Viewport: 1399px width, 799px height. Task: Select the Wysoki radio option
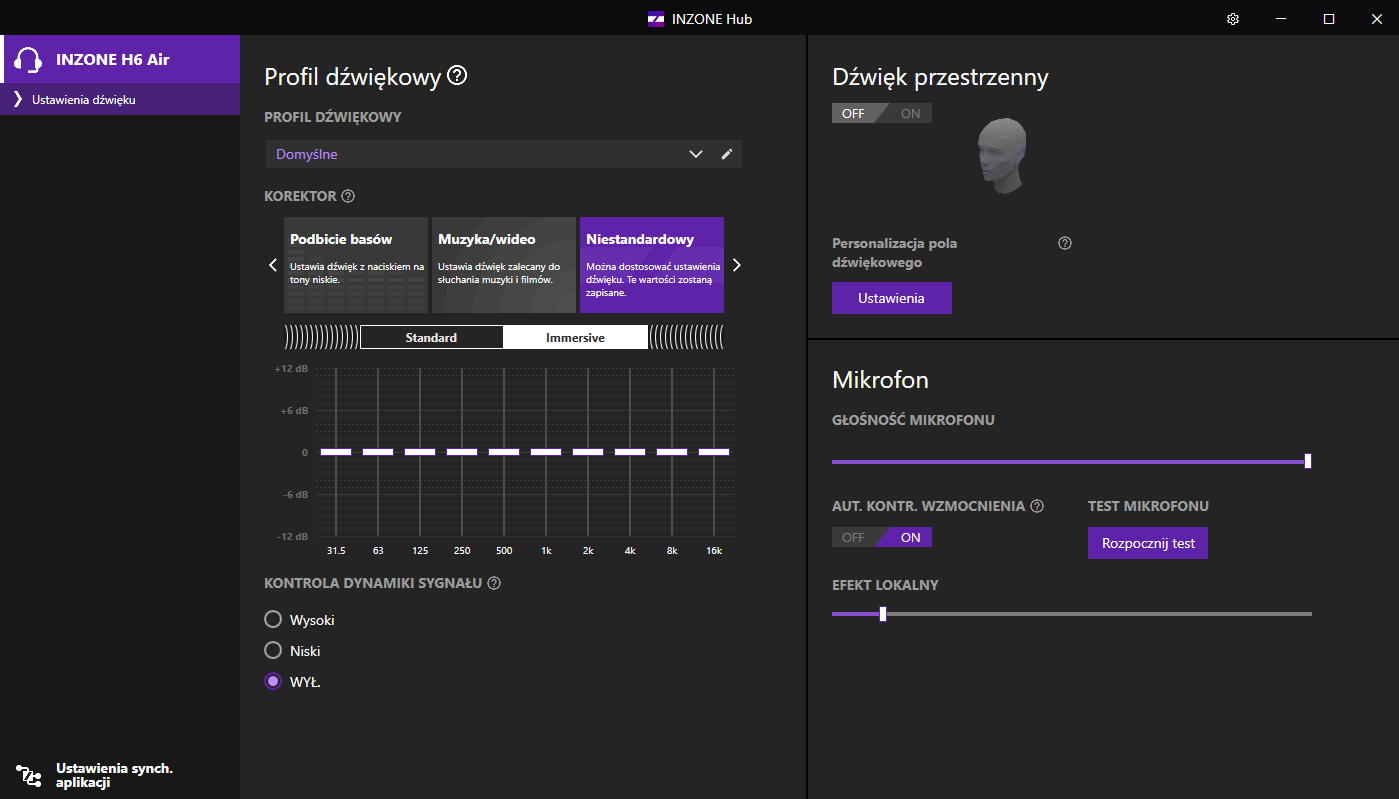coord(273,620)
